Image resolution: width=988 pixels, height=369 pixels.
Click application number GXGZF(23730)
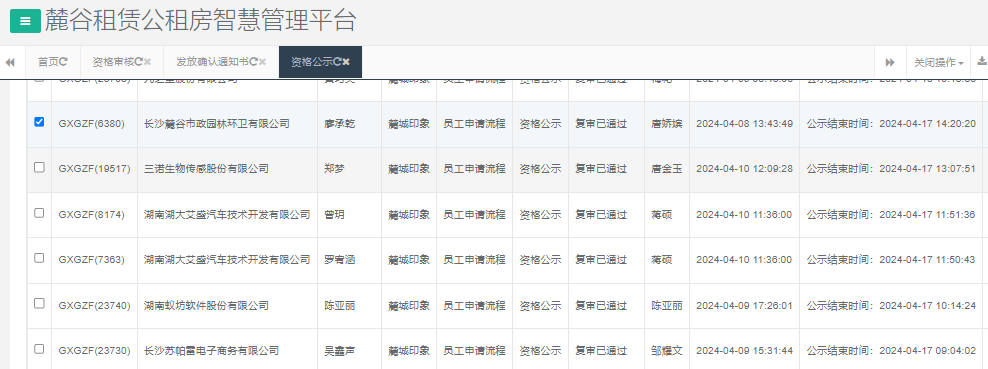pyautogui.click(x=95, y=351)
